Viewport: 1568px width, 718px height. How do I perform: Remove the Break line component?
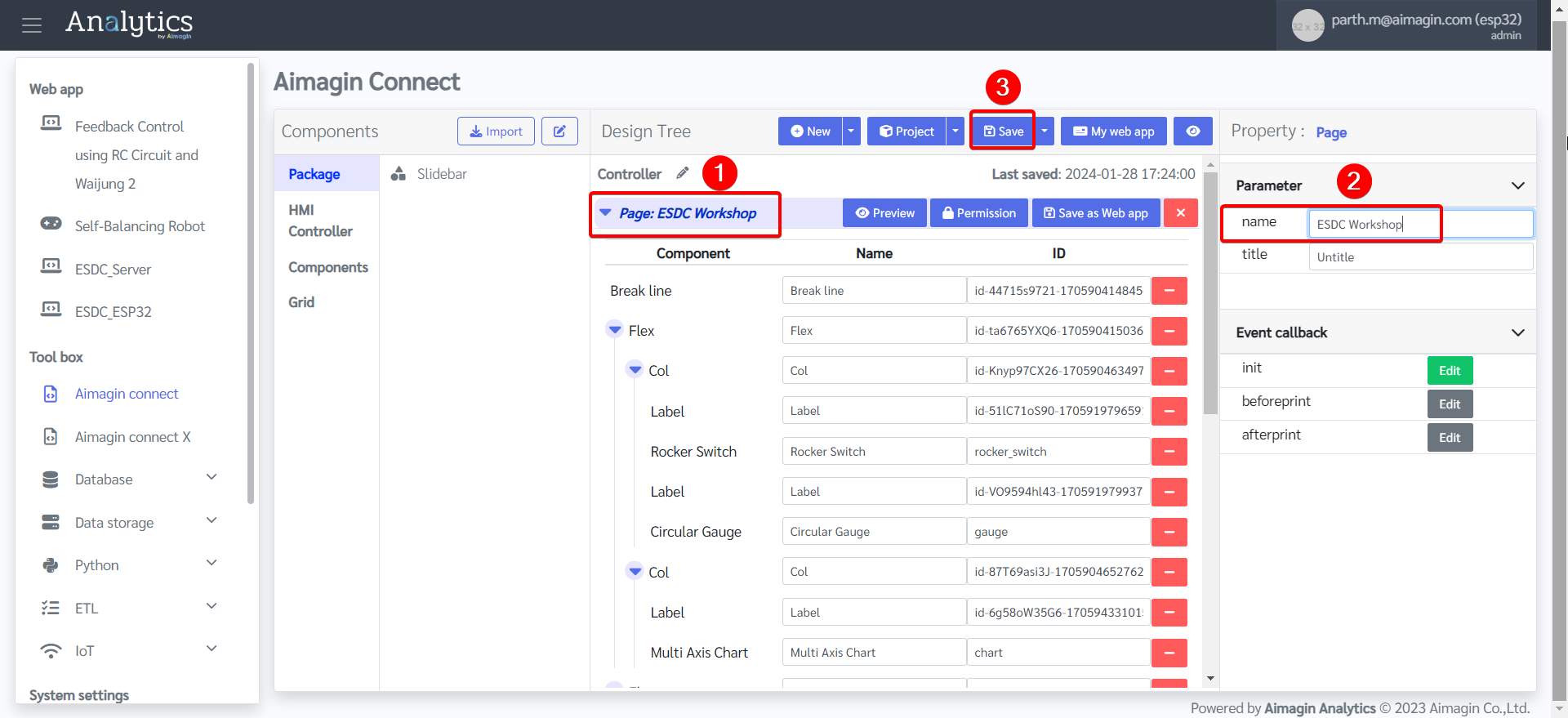tap(1169, 291)
